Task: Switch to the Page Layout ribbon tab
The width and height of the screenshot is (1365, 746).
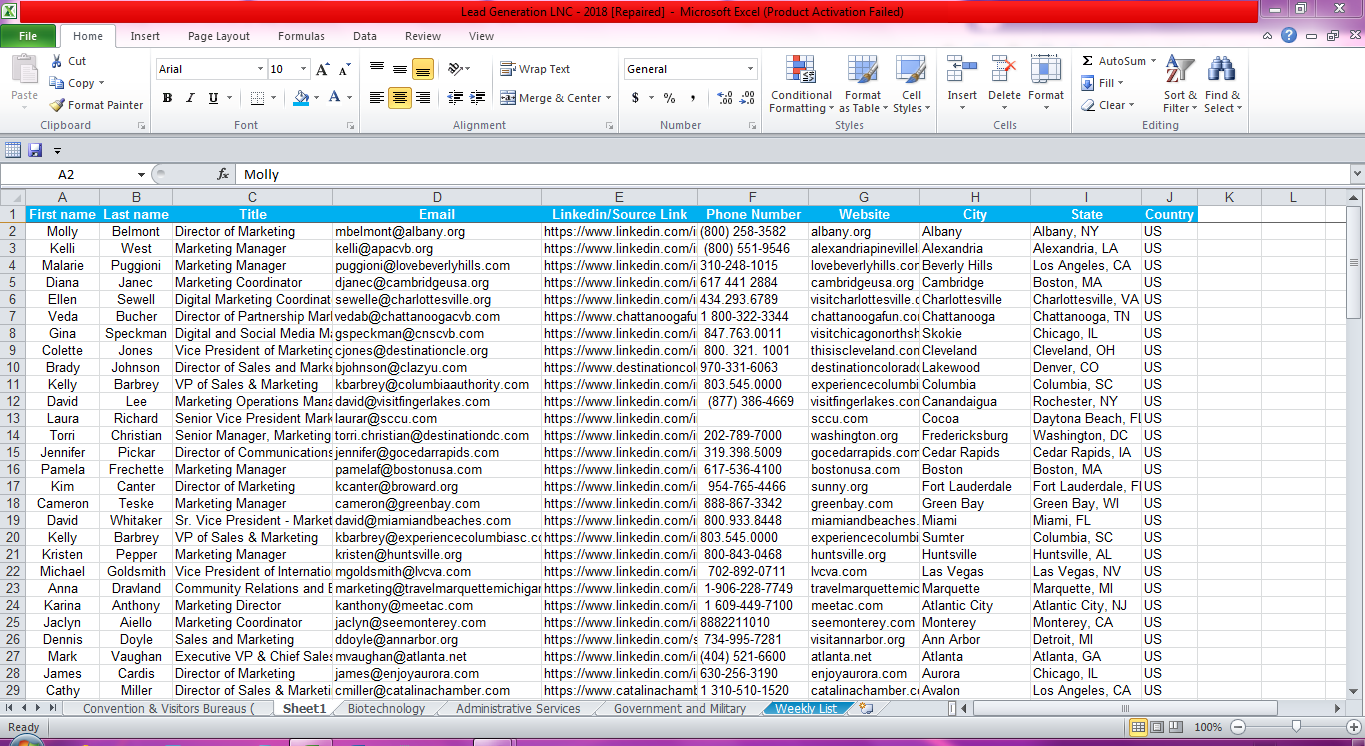Action: click(219, 36)
